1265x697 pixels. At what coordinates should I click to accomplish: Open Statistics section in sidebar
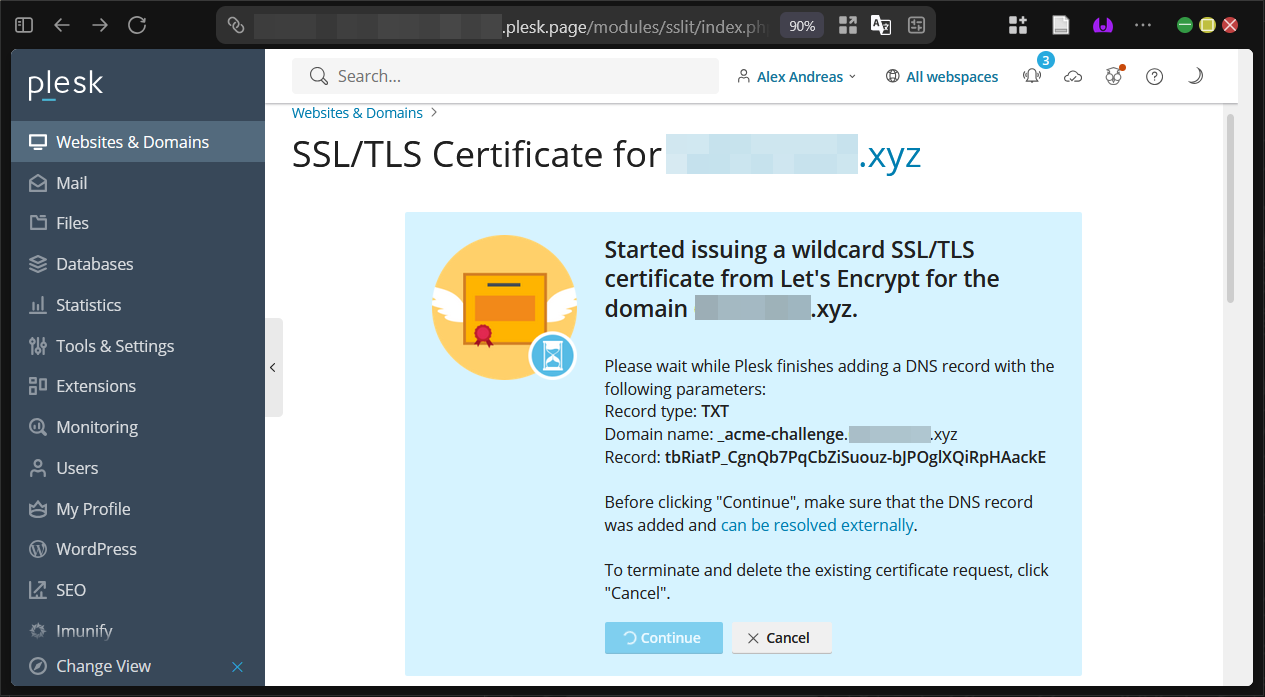tap(138, 305)
